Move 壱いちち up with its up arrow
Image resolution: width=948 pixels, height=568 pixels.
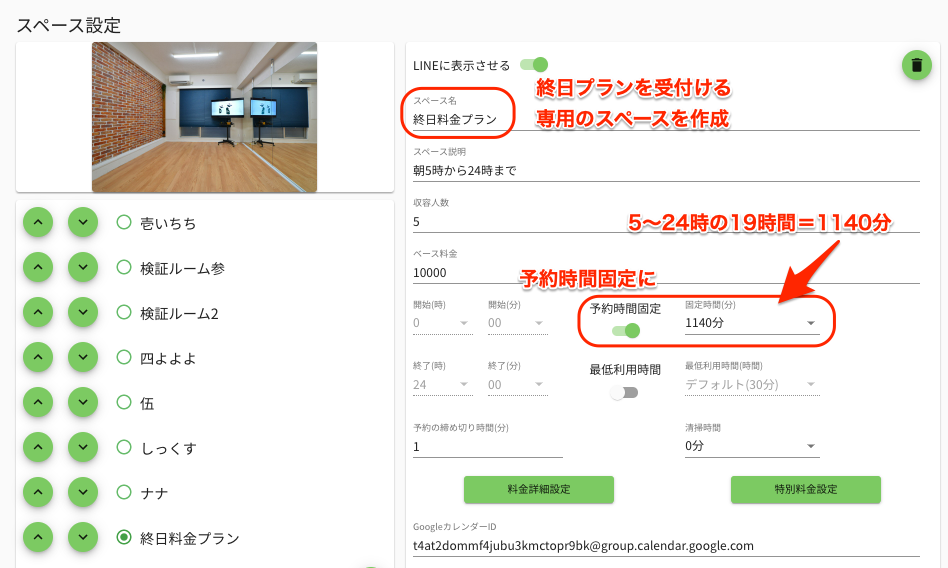pyautogui.click(x=37, y=223)
